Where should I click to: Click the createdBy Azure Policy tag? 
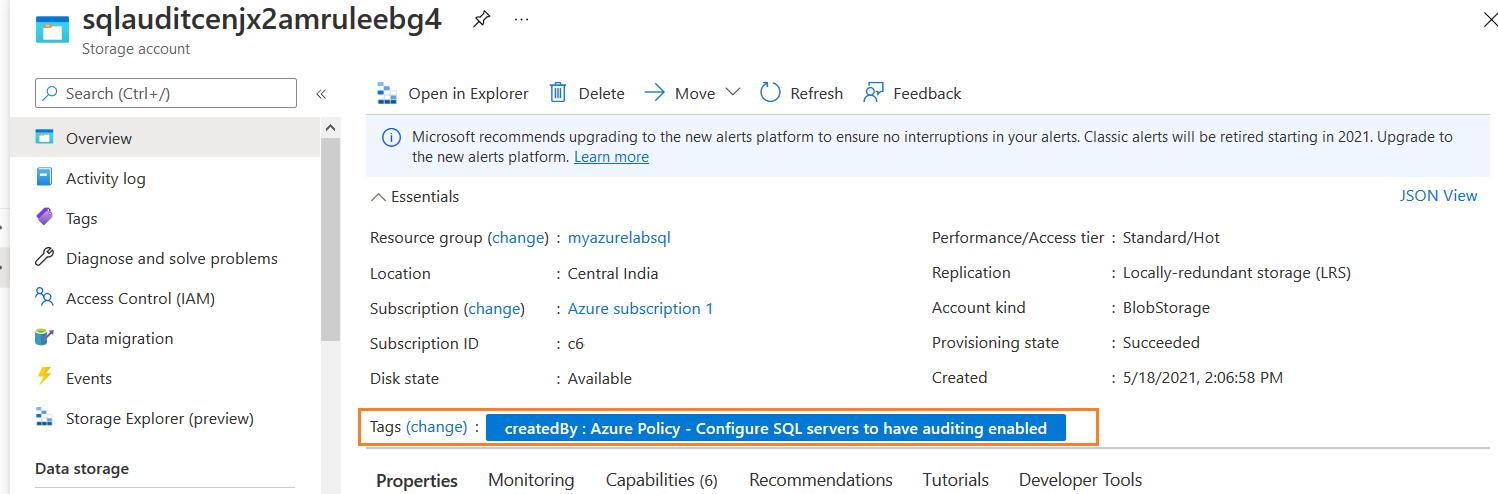click(x=775, y=428)
